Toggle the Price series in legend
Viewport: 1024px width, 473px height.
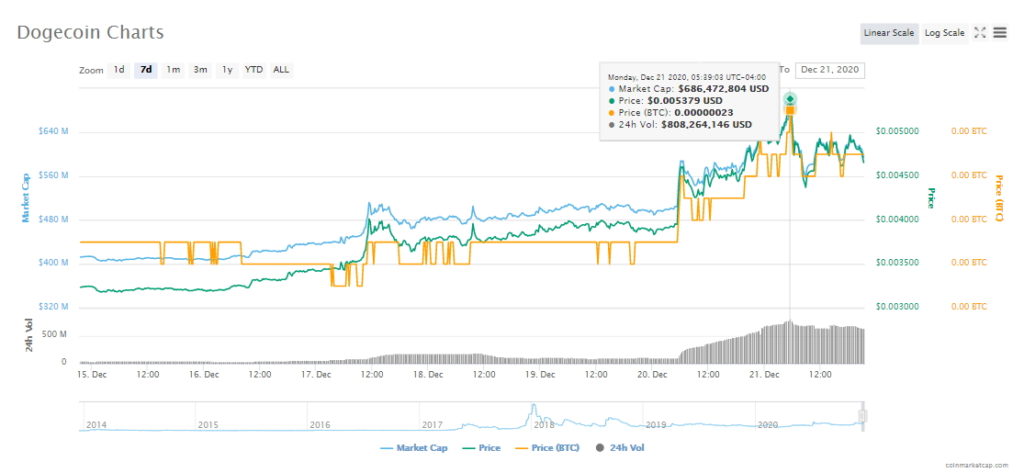point(484,448)
